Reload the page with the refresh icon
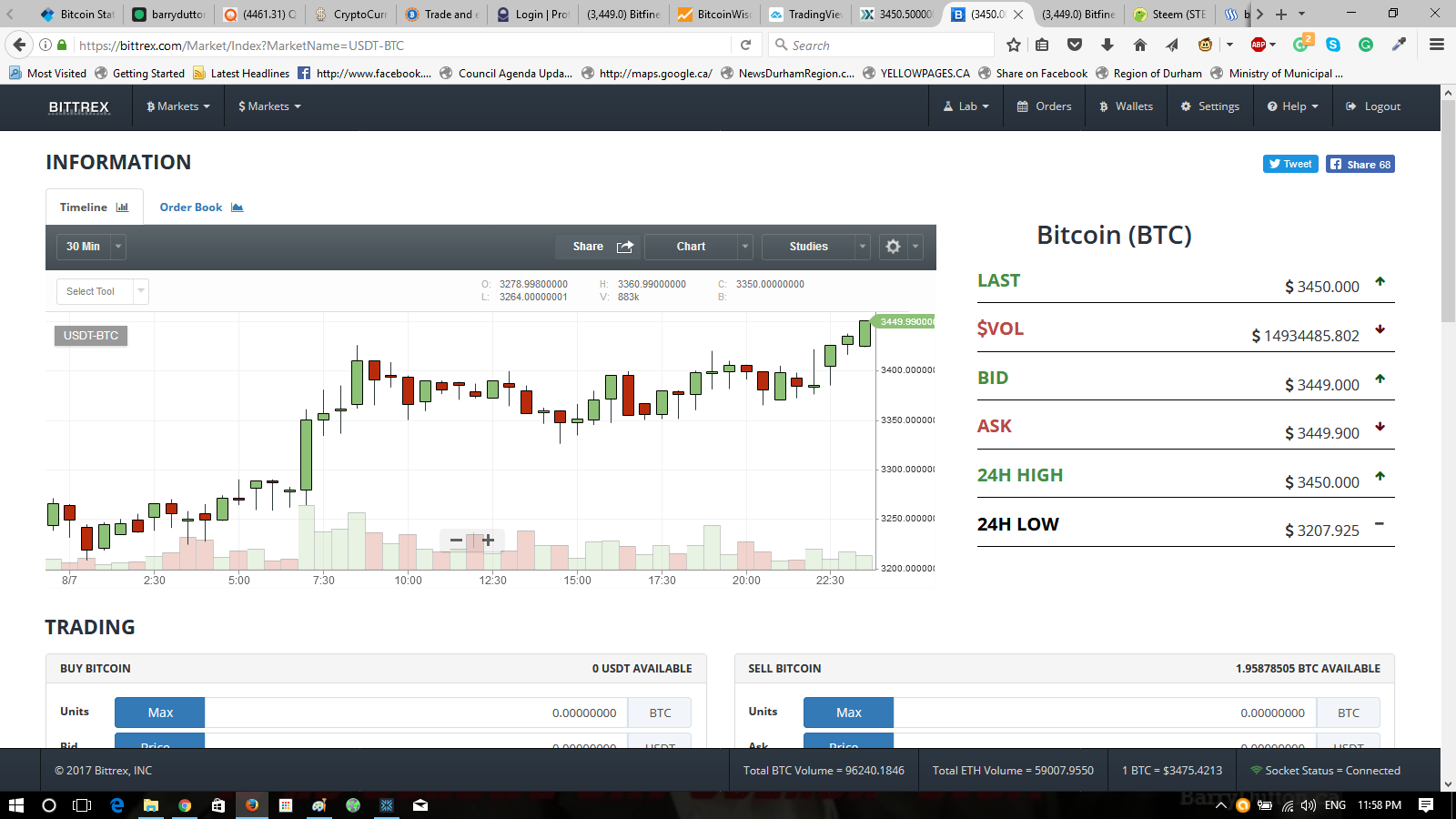Viewport: 1456px width, 819px height. (x=745, y=45)
